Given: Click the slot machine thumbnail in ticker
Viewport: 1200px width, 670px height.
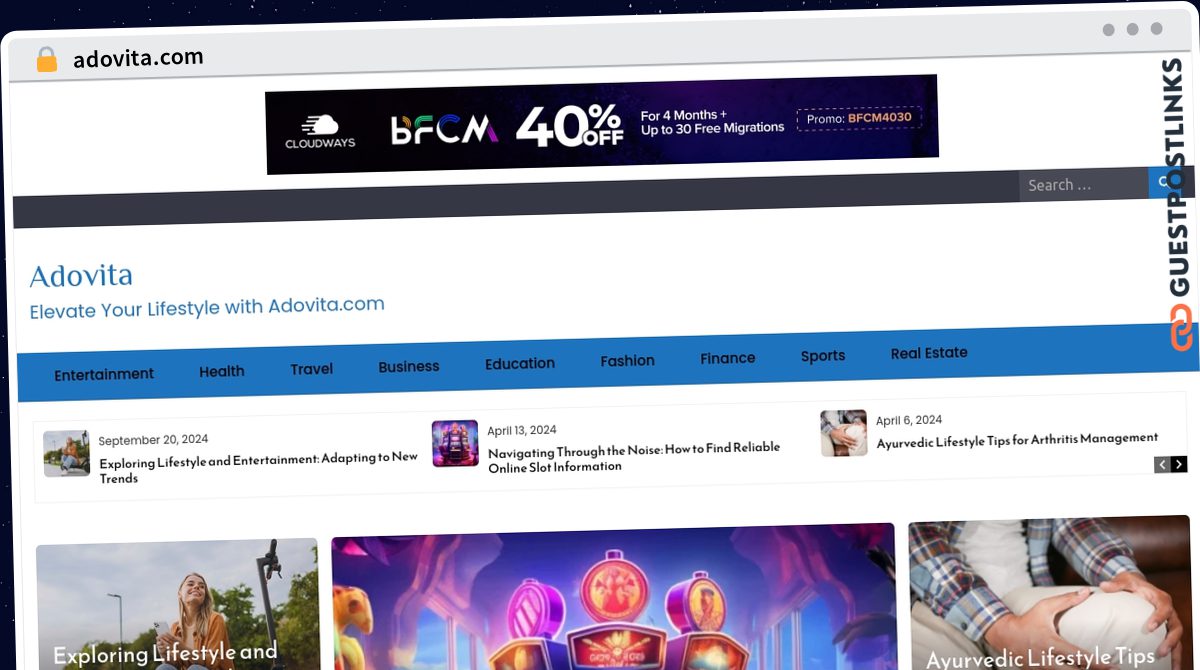Looking at the screenshot, I should coord(455,444).
